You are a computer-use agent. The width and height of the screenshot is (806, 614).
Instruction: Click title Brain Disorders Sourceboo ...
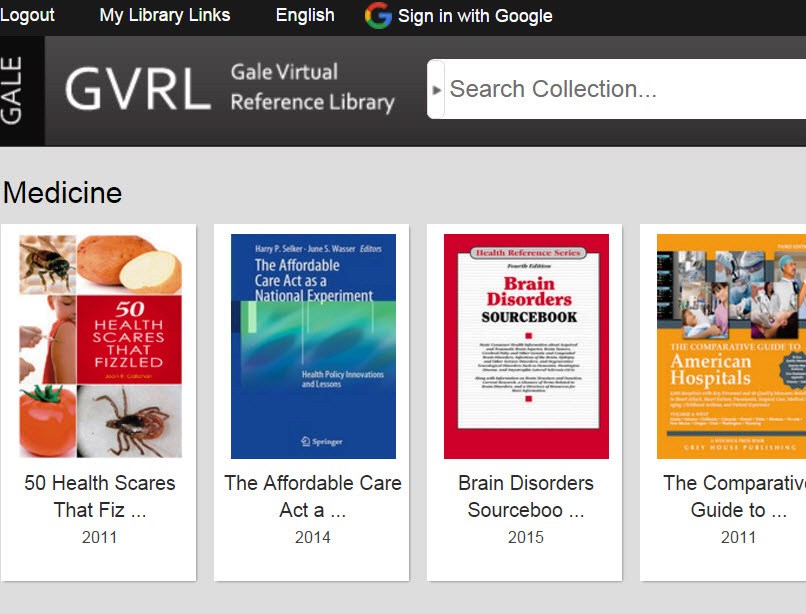(x=526, y=496)
